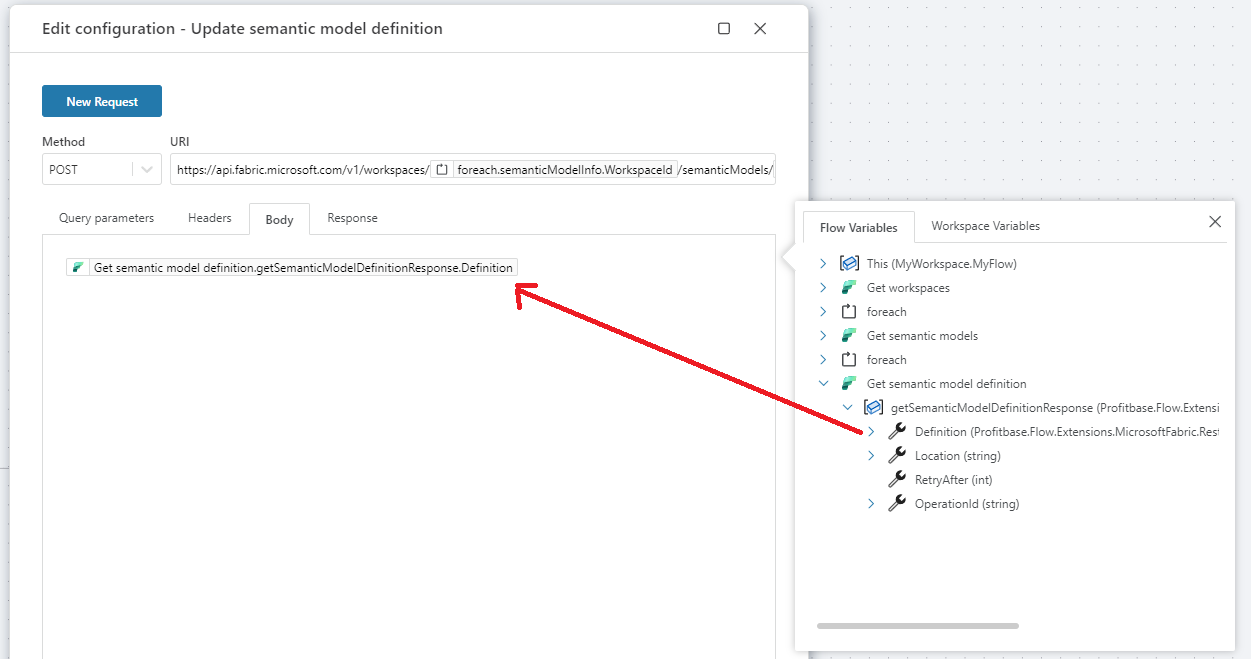
Task: Click the Fabric icon beside Get semantic models
Action: point(849,336)
